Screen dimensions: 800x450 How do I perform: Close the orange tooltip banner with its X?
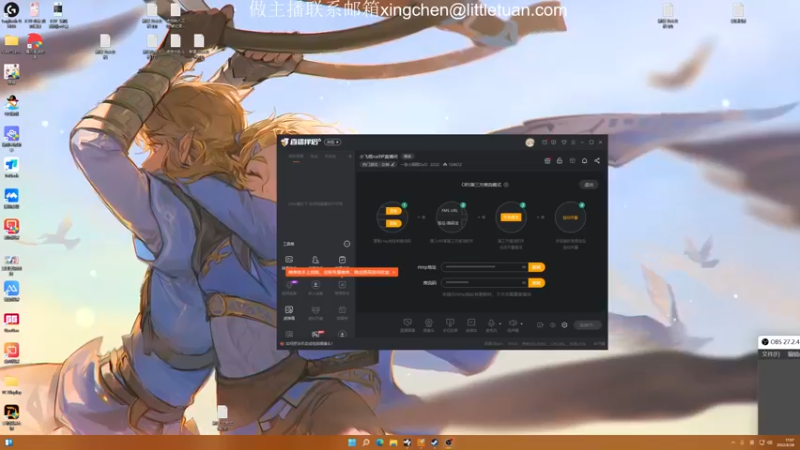394,272
